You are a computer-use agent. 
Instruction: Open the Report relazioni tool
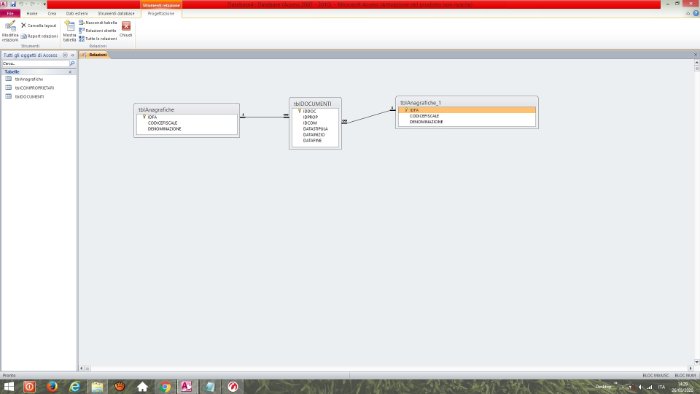[x=39, y=36]
